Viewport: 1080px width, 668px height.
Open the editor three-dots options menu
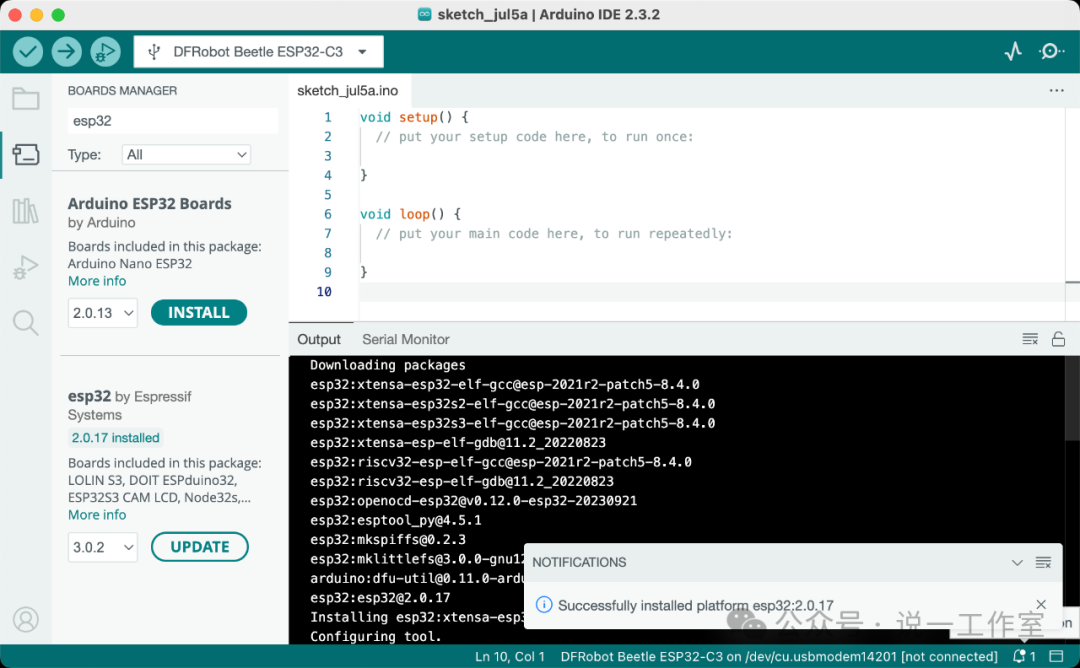pos(1057,91)
